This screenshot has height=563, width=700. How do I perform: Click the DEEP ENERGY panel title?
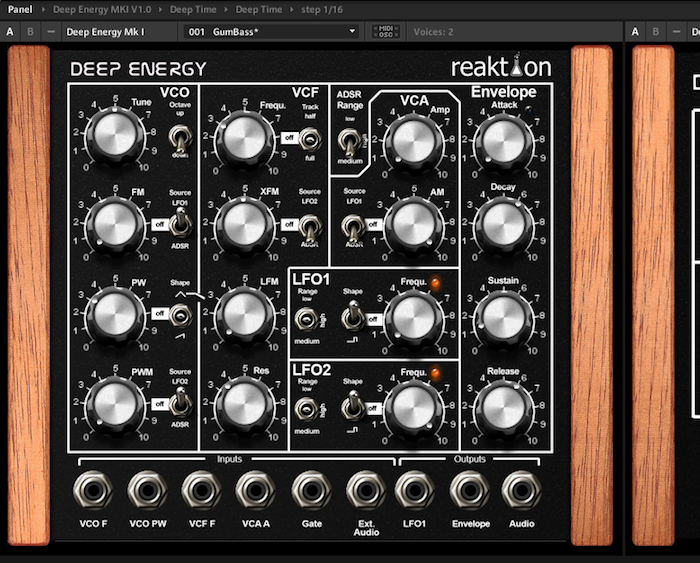(x=138, y=69)
